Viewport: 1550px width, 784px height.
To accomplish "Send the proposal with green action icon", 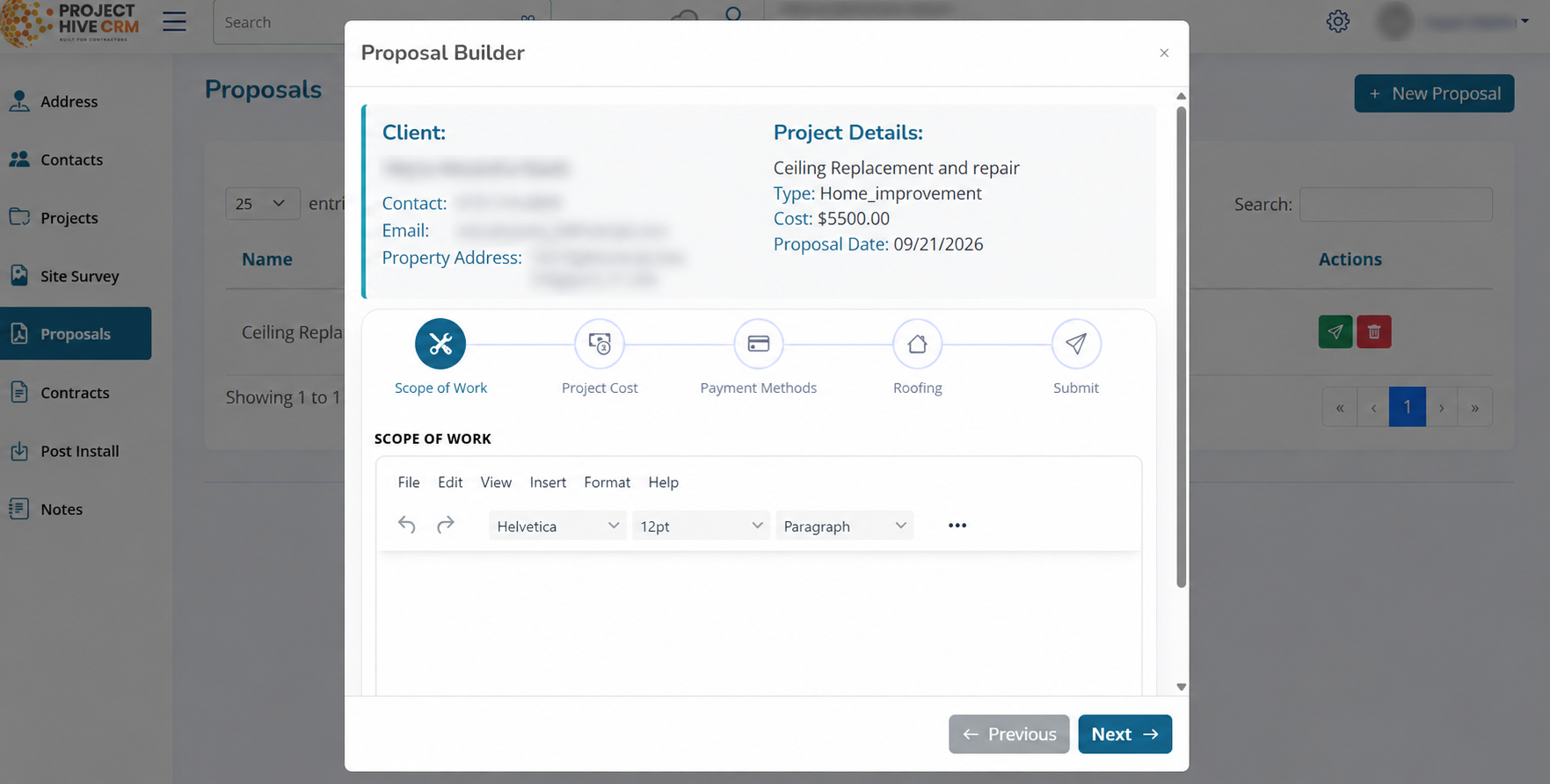I will click(1335, 331).
